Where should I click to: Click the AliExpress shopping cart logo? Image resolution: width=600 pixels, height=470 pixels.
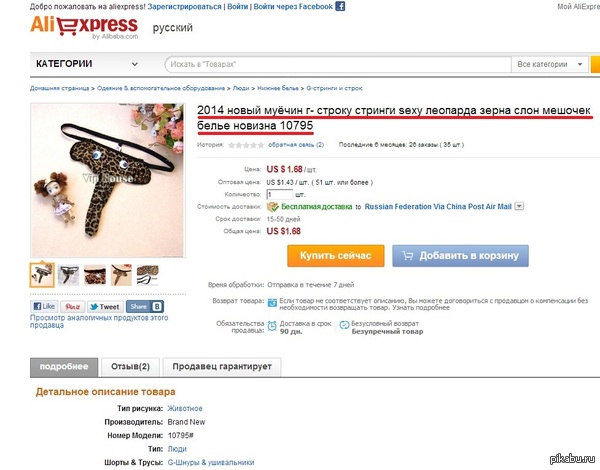point(84,26)
